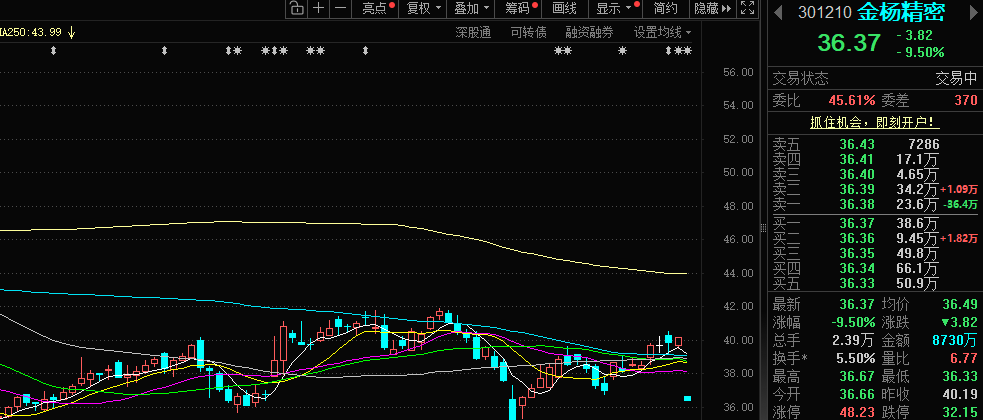Click the panel splitter handle beside the order book

coord(764,227)
